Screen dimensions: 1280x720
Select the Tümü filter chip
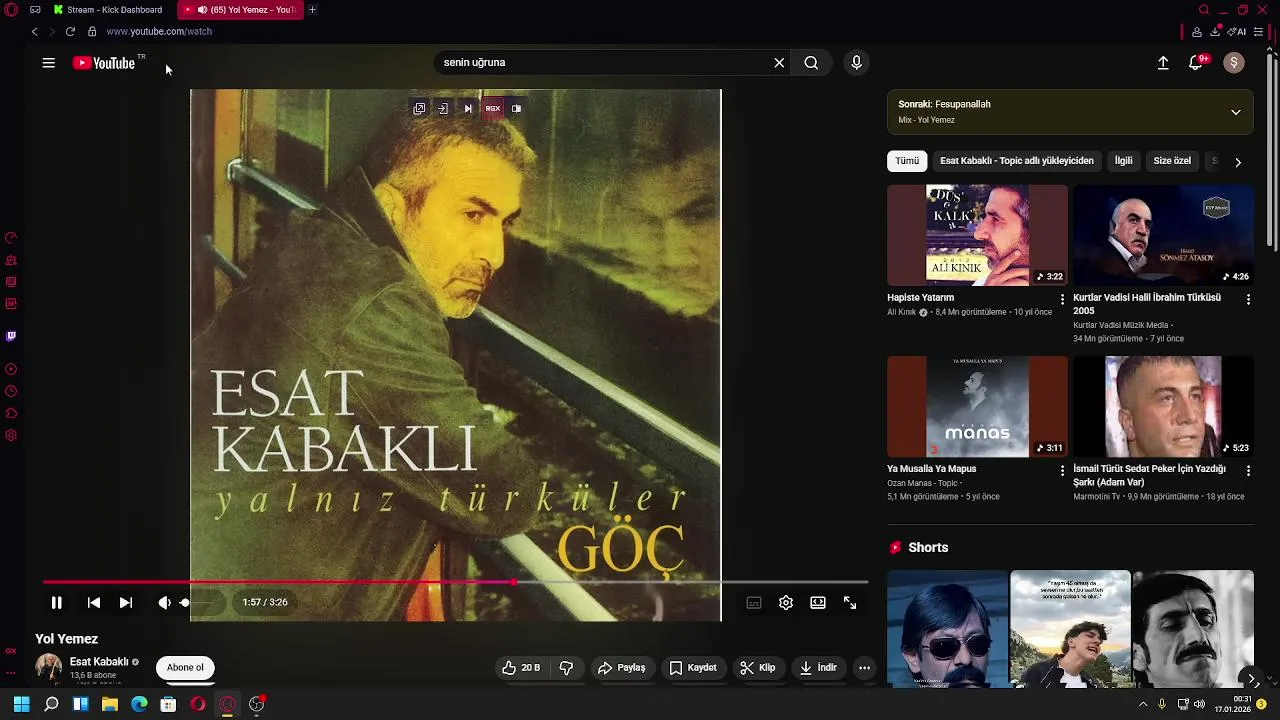point(907,161)
